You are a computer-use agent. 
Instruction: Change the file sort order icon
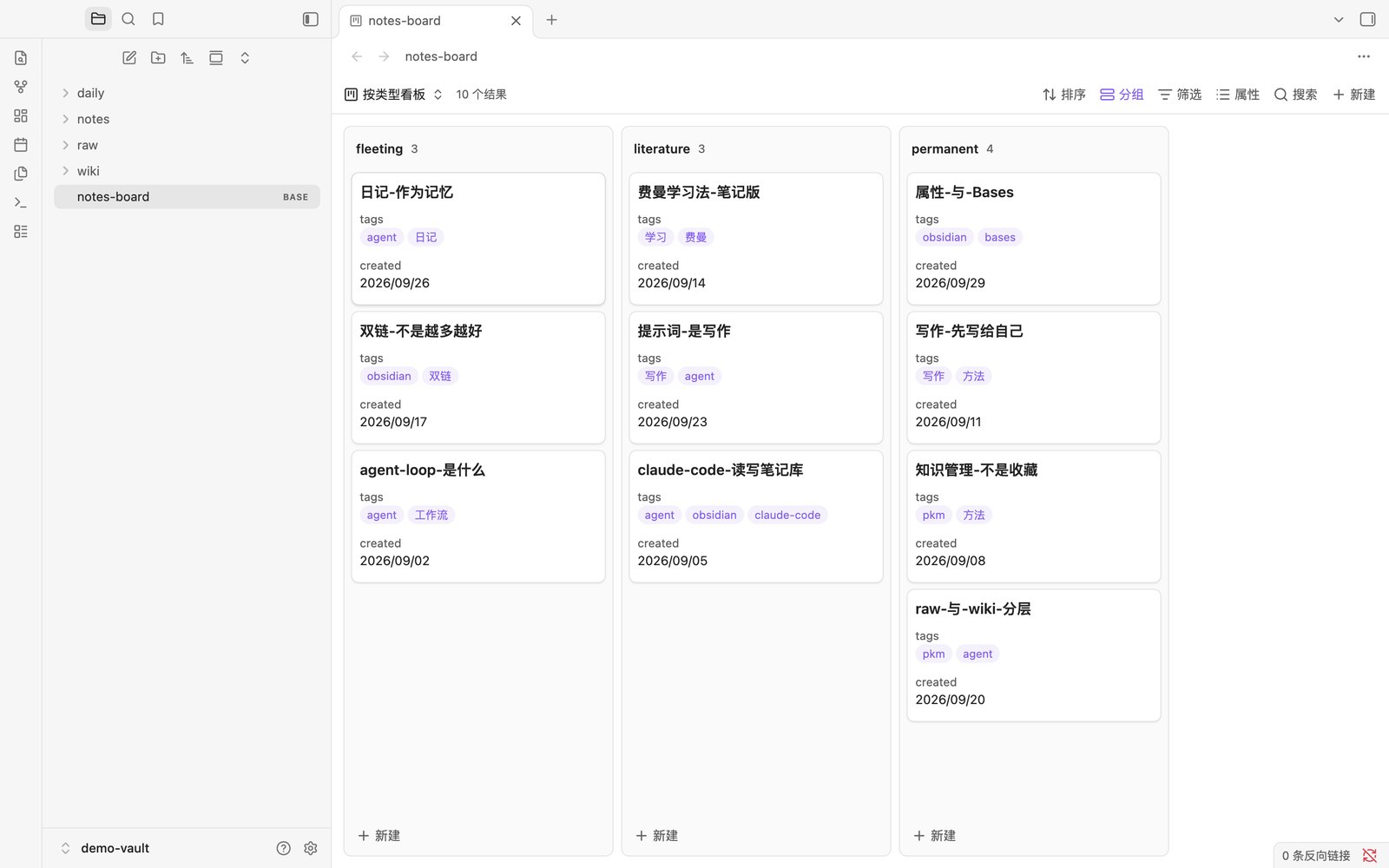[187, 58]
